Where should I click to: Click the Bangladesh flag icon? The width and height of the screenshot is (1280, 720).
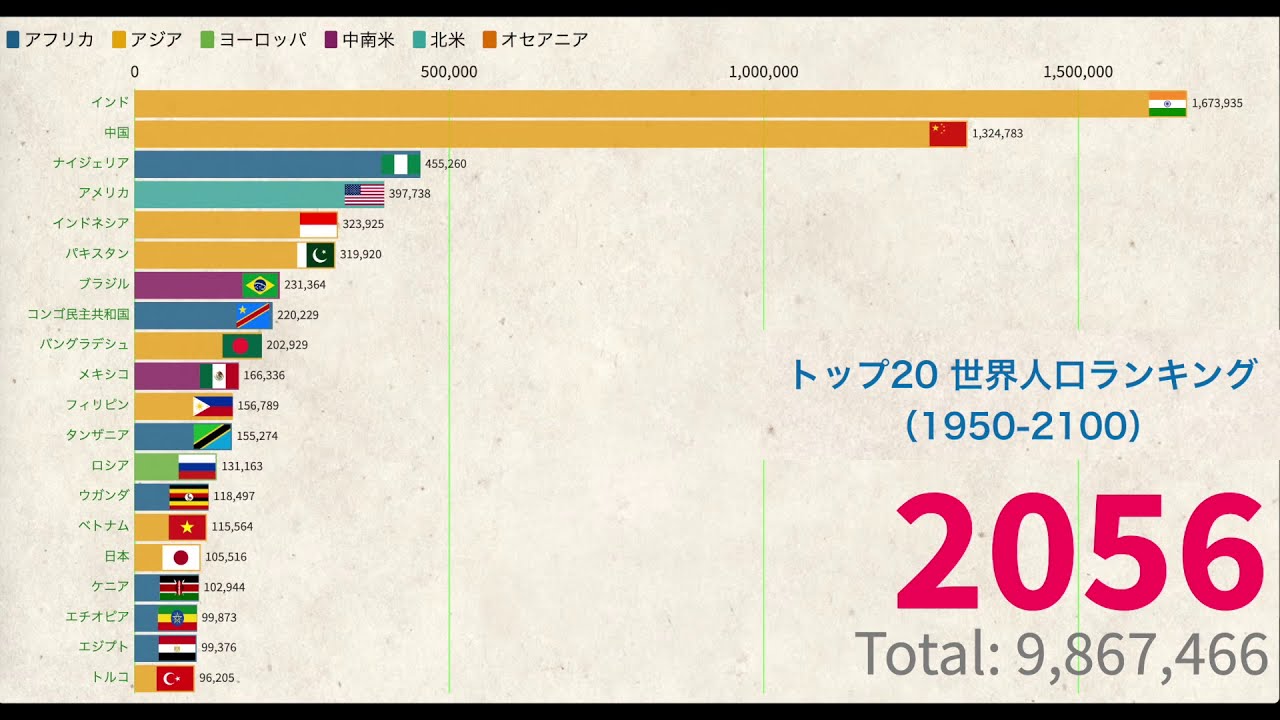tap(242, 345)
